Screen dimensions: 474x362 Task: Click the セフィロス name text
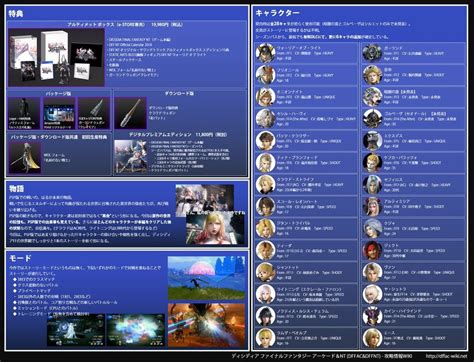pos(393,180)
